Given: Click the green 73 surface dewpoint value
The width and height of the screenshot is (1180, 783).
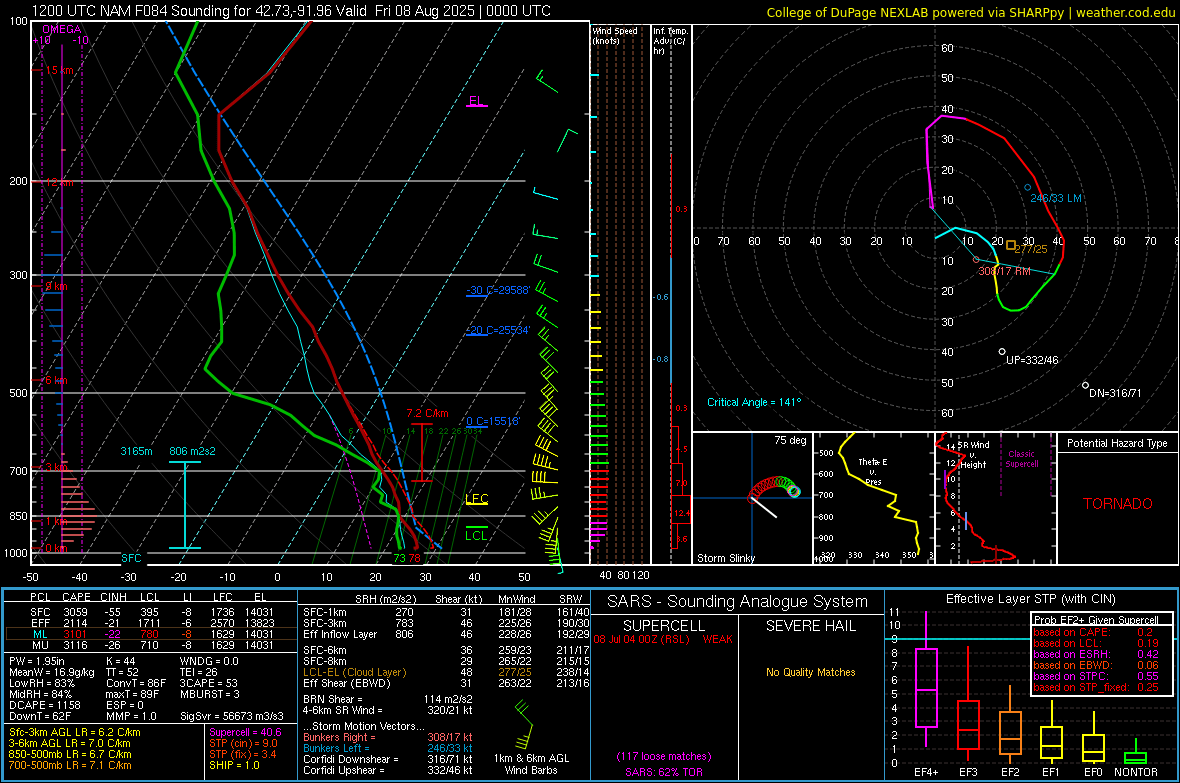Looking at the screenshot, I should click(x=399, y=558).
